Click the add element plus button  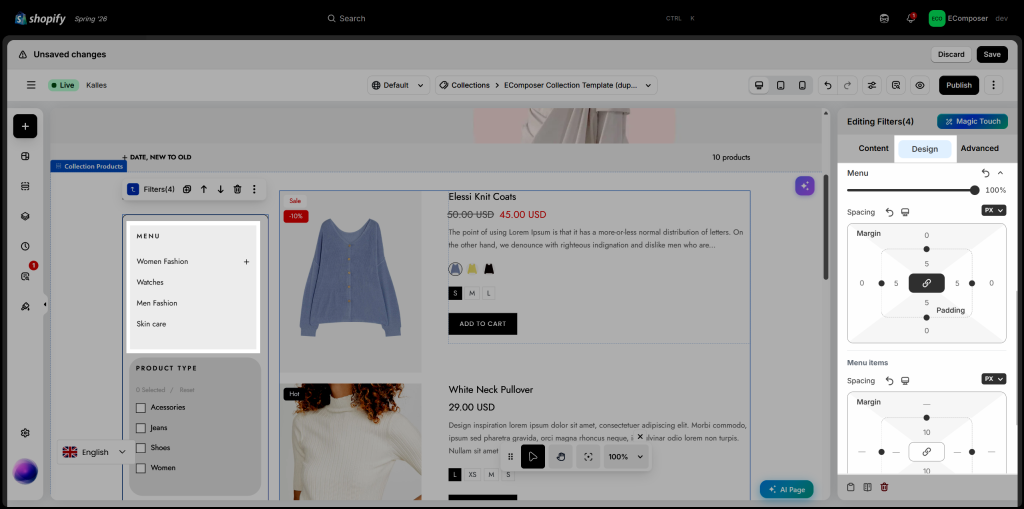pos(25,126)
